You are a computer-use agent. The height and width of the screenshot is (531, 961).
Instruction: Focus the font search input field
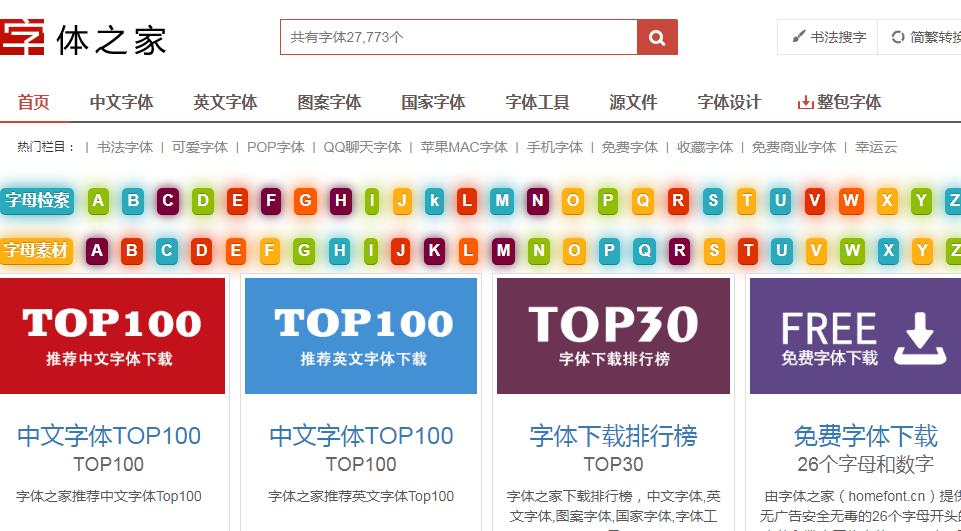coord(458,38)
